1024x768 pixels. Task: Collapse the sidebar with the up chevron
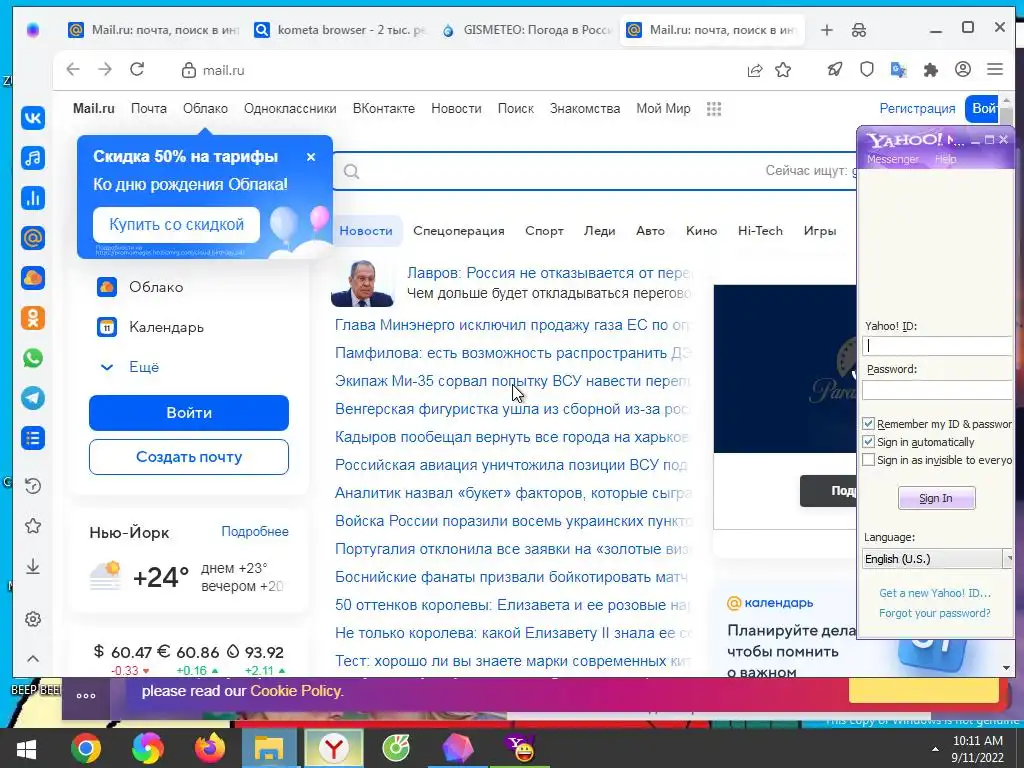coord(33,659)
